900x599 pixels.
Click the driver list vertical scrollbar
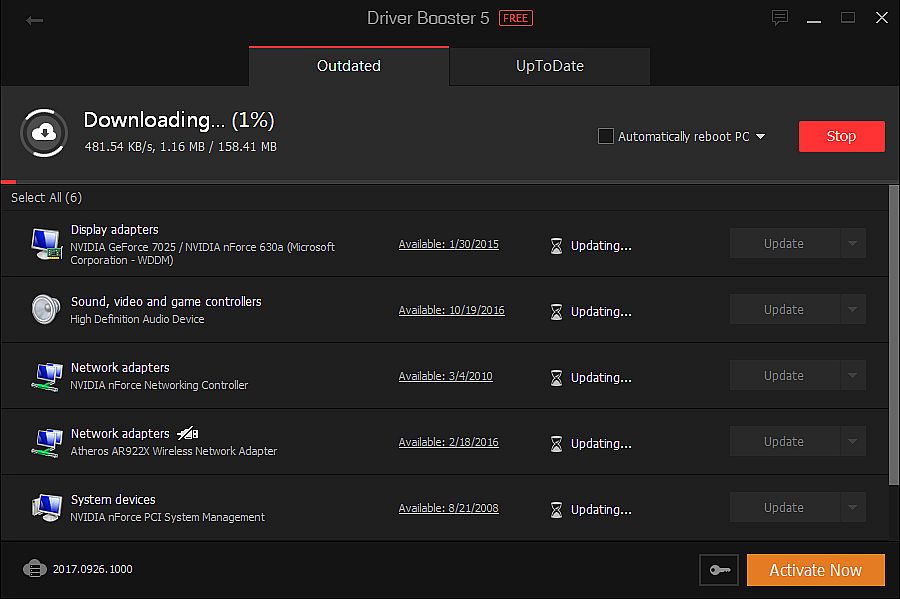click(x=894, y=334)
